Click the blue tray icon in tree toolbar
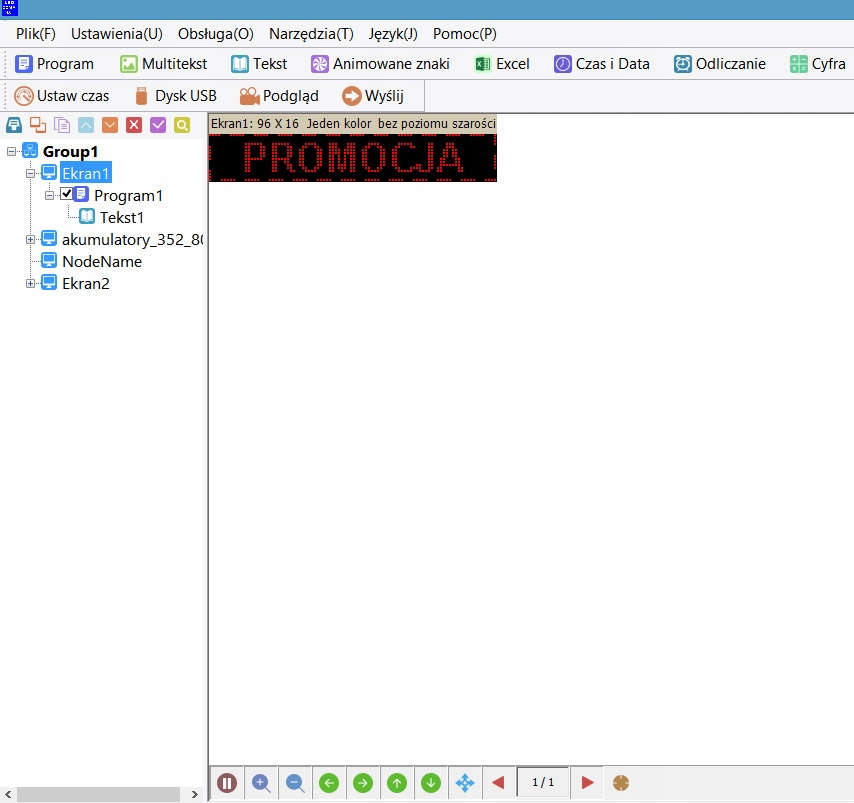 tap(14, 125)
